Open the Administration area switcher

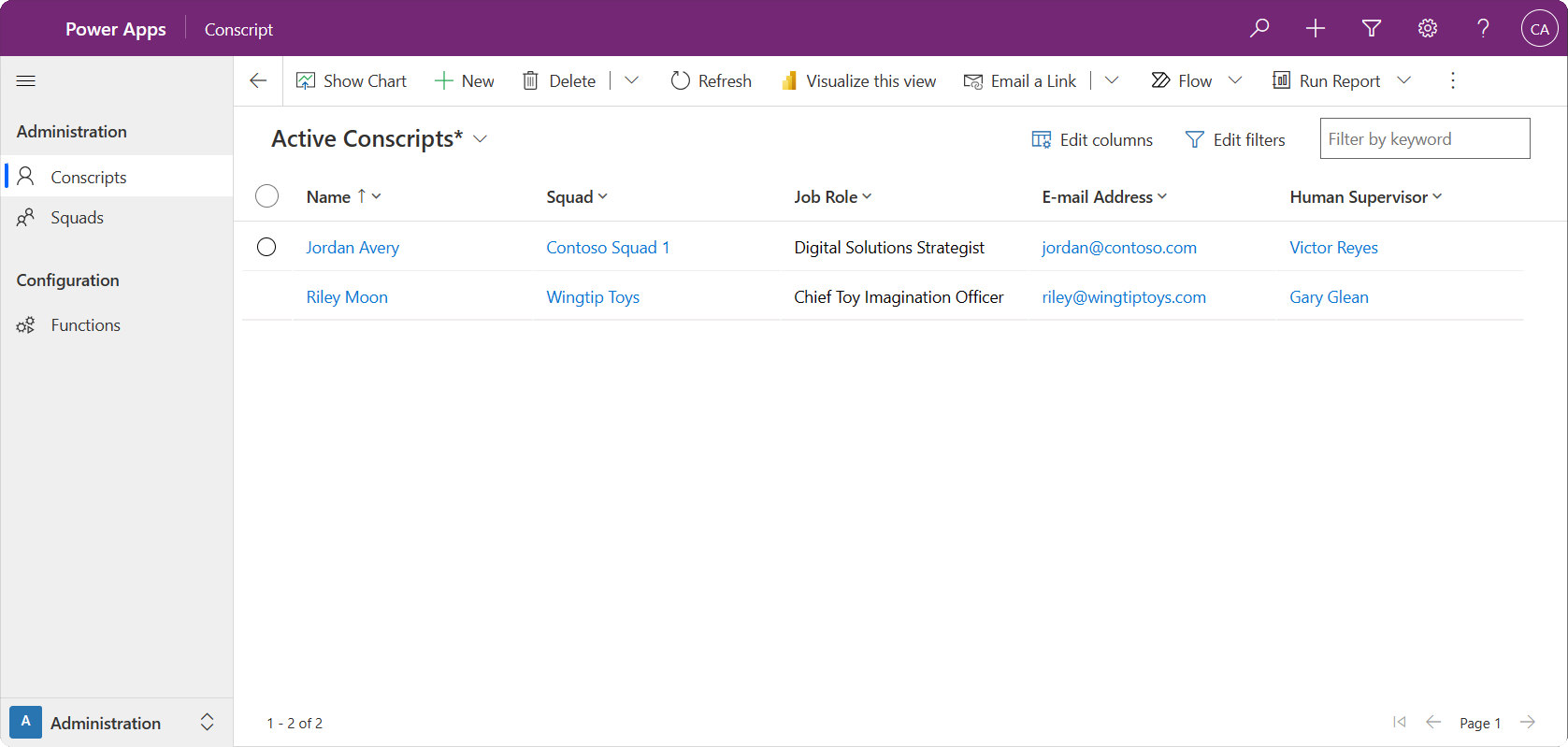point(114,723)
